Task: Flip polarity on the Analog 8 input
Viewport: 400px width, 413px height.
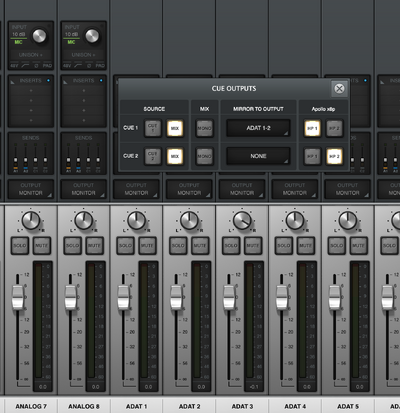Action: point(89,66)
